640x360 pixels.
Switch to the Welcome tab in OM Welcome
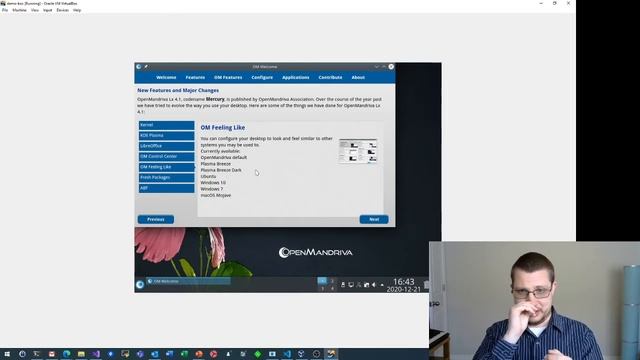(x=166, y=77)
